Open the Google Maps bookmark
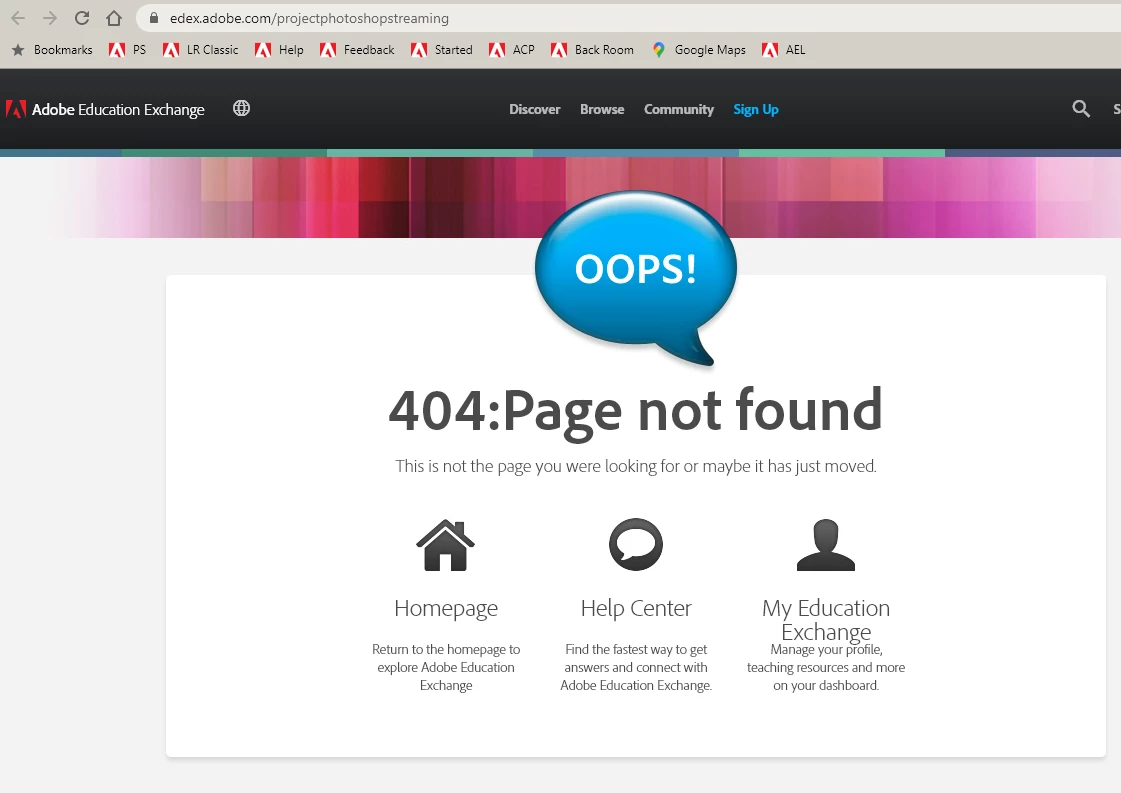The image size is (1121, 793). point(698,49)
